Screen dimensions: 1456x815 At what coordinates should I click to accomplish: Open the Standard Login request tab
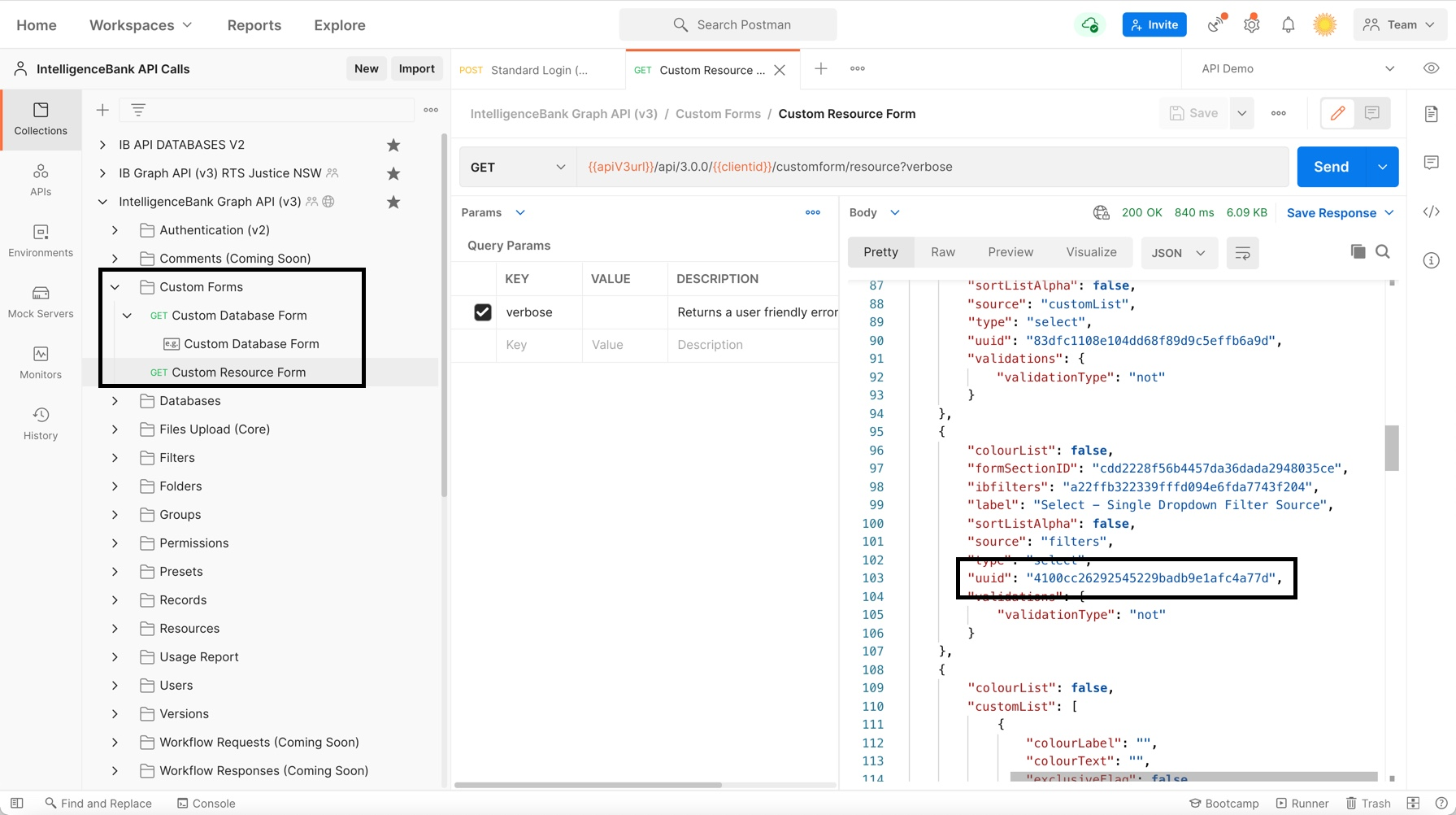pyautogui.click(x=537, y=70)
